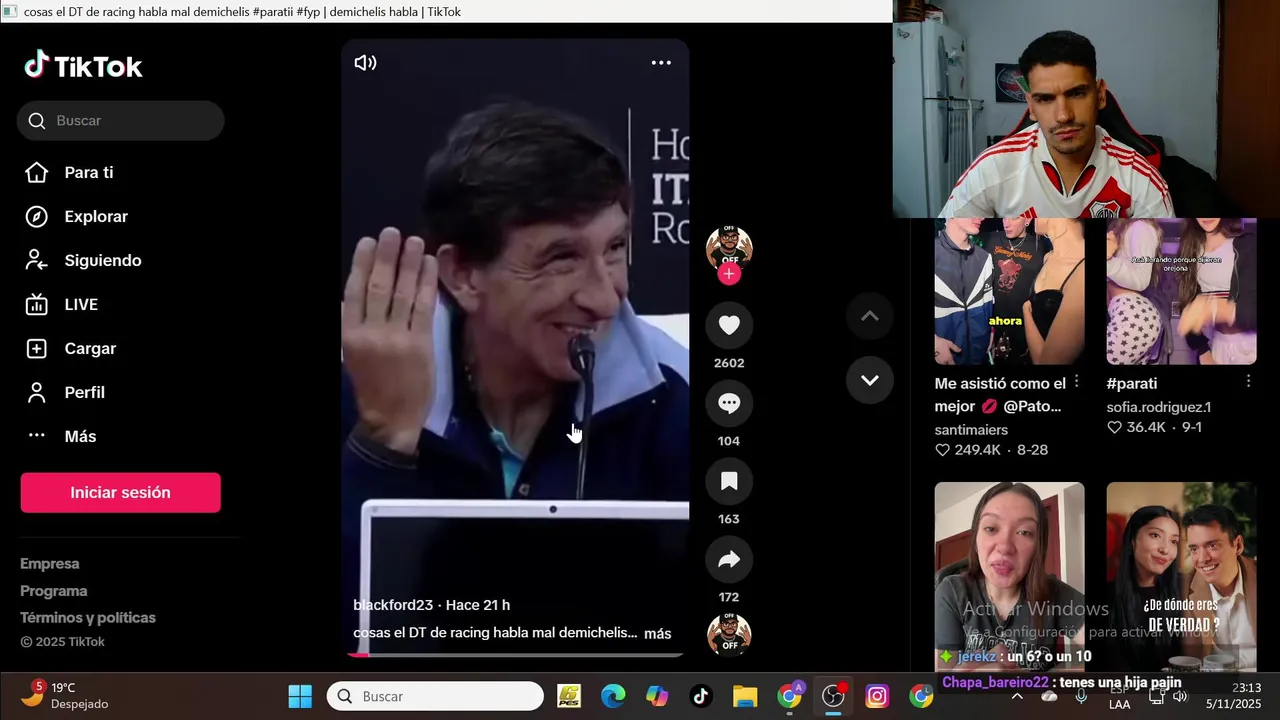
Task: Open network settings from the tray icon
Action: [1157, 697]
